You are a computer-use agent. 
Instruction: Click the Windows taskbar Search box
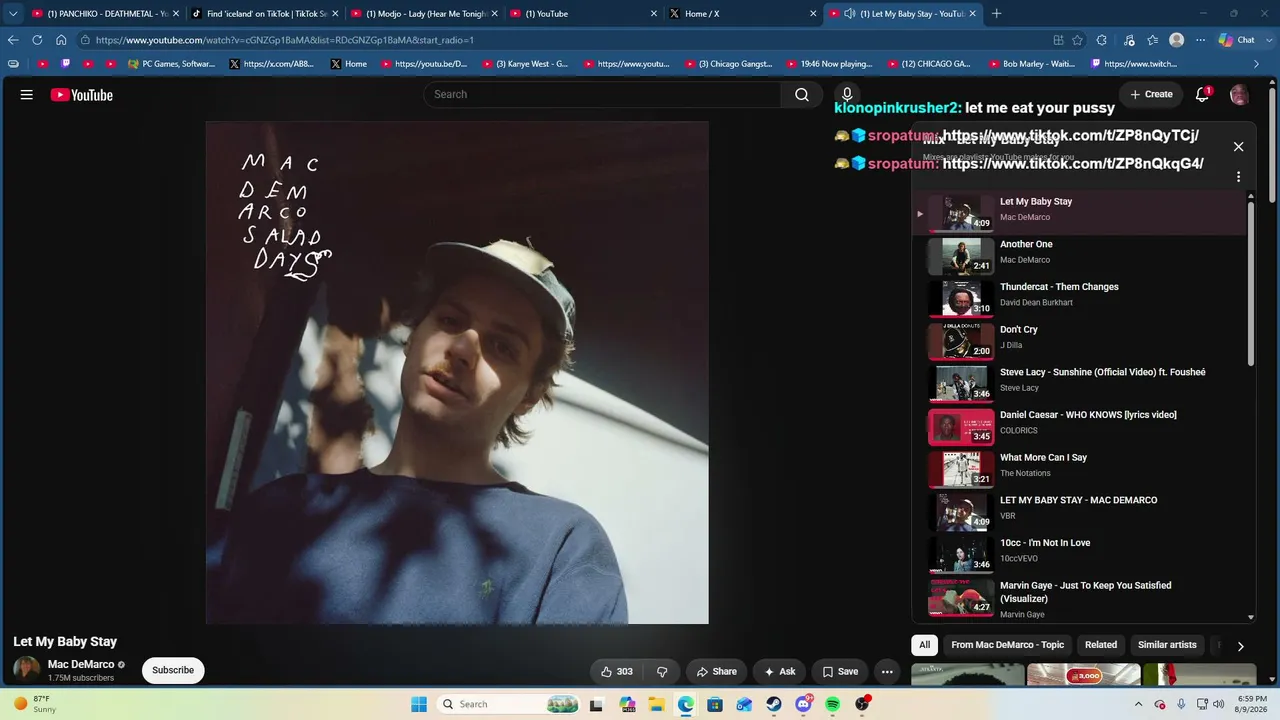click(x=508, y=704)
